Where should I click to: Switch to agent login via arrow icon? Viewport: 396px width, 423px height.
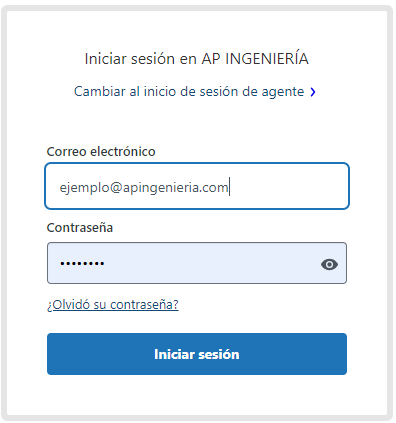coord(313,92)
